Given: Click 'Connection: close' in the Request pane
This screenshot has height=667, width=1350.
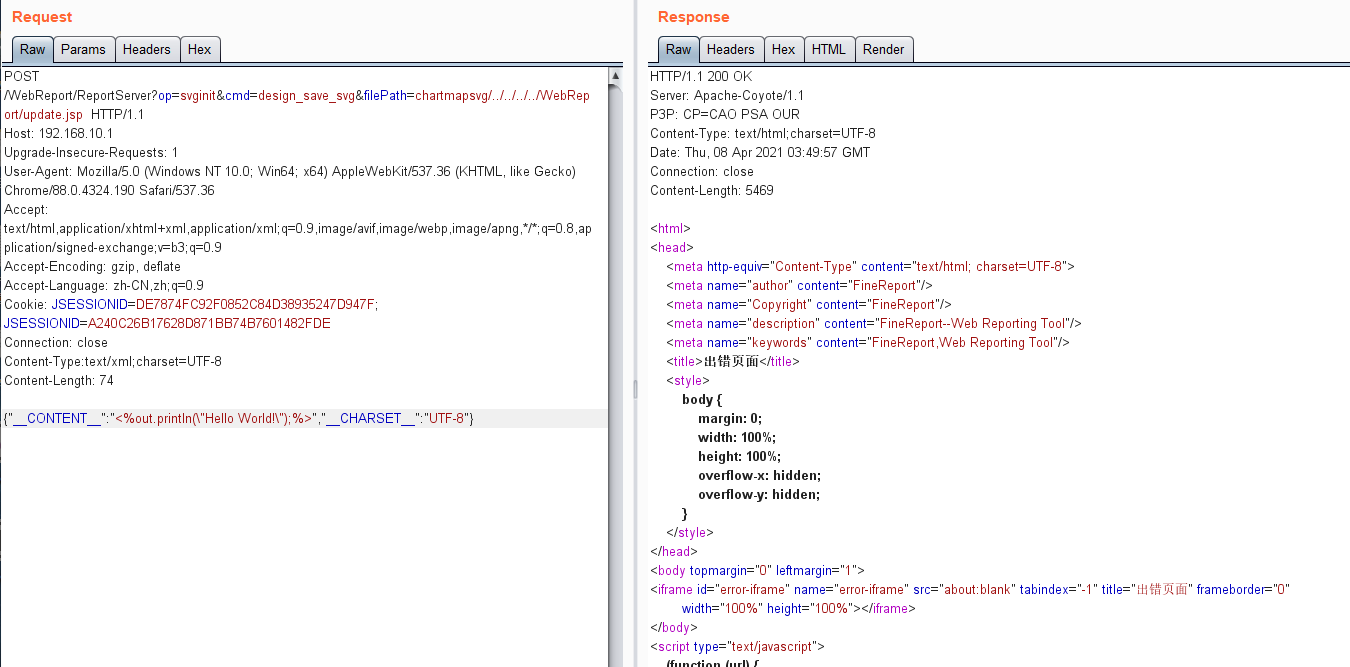Looking at the screenshot, I should [x=56, y=342].
